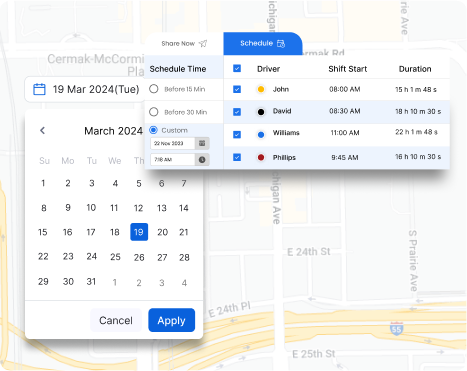This screenshot has width=467, height=371.
Task: Click Williams' shift start 11:00 AM
Action: click(345, 133)
